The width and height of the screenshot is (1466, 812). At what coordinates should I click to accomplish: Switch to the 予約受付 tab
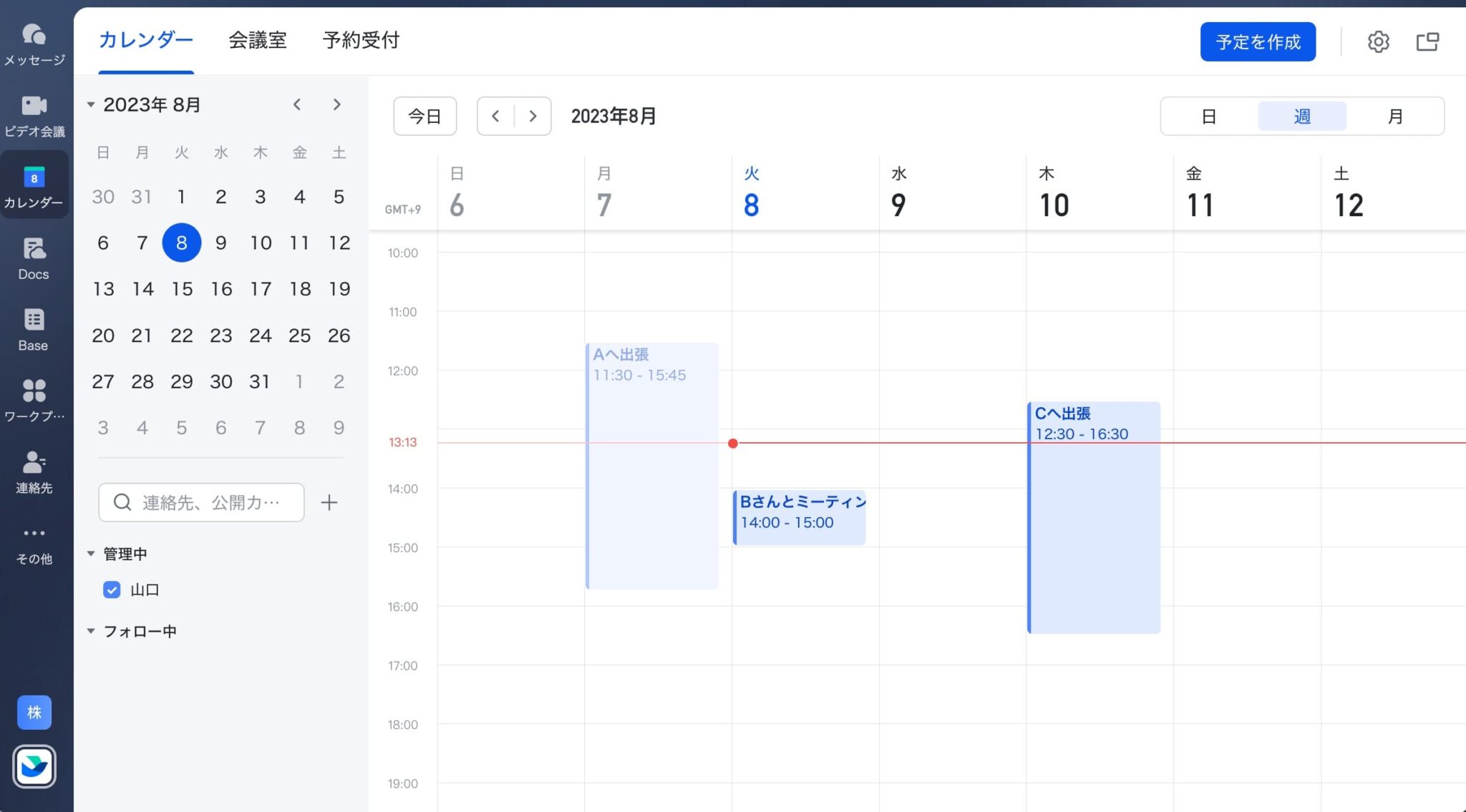[x=361, y=41]
